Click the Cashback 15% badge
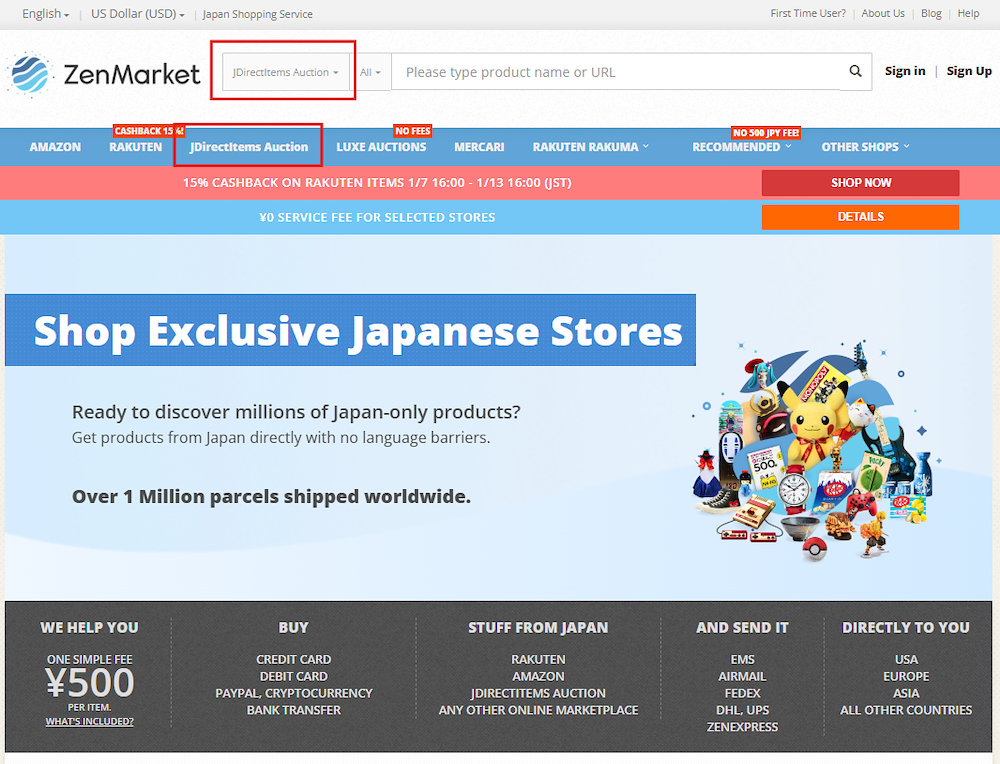This screenshot has height=764, width=1000. coord(149,131)
